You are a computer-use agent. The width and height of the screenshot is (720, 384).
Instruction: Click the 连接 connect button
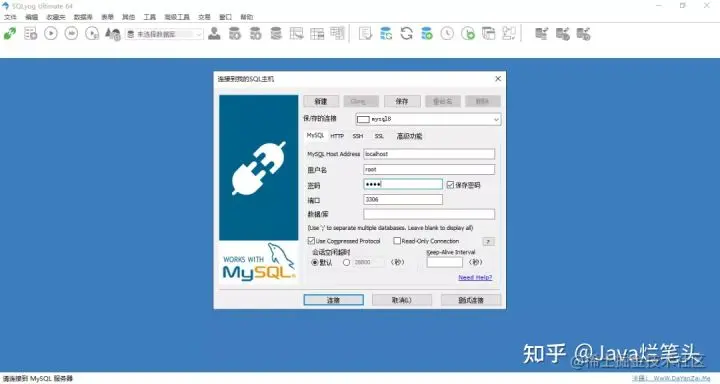point(333,300)
